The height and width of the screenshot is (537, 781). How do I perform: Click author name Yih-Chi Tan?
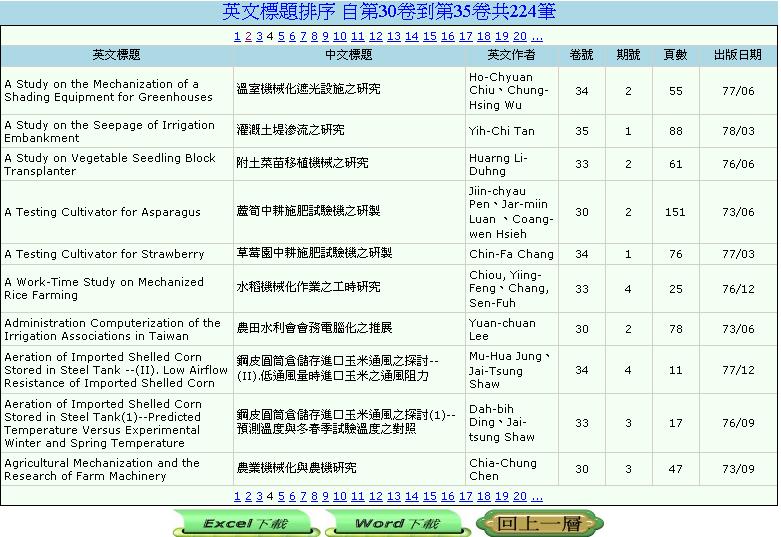(502, 131)
